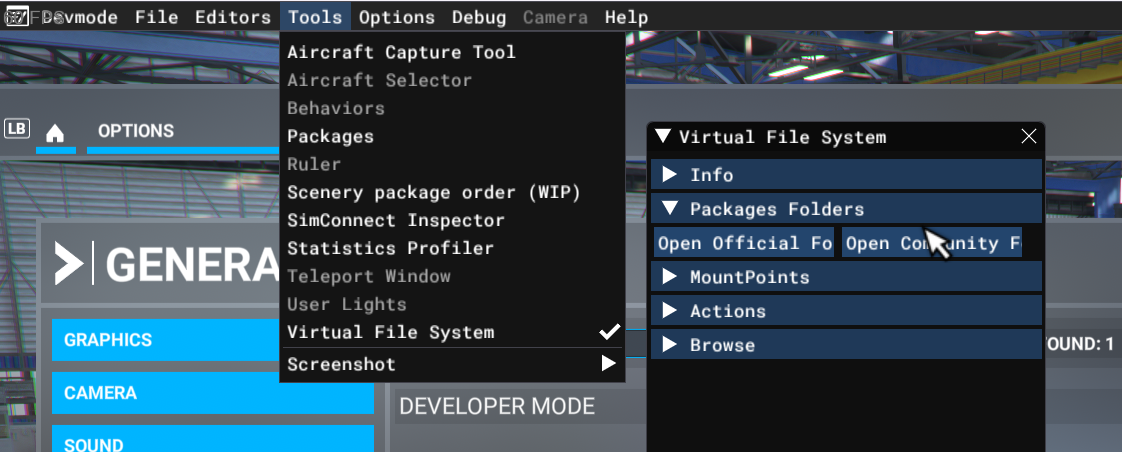
Task: Select Aircraft Capture Tool menu entry
Action: tap(401, 52)
